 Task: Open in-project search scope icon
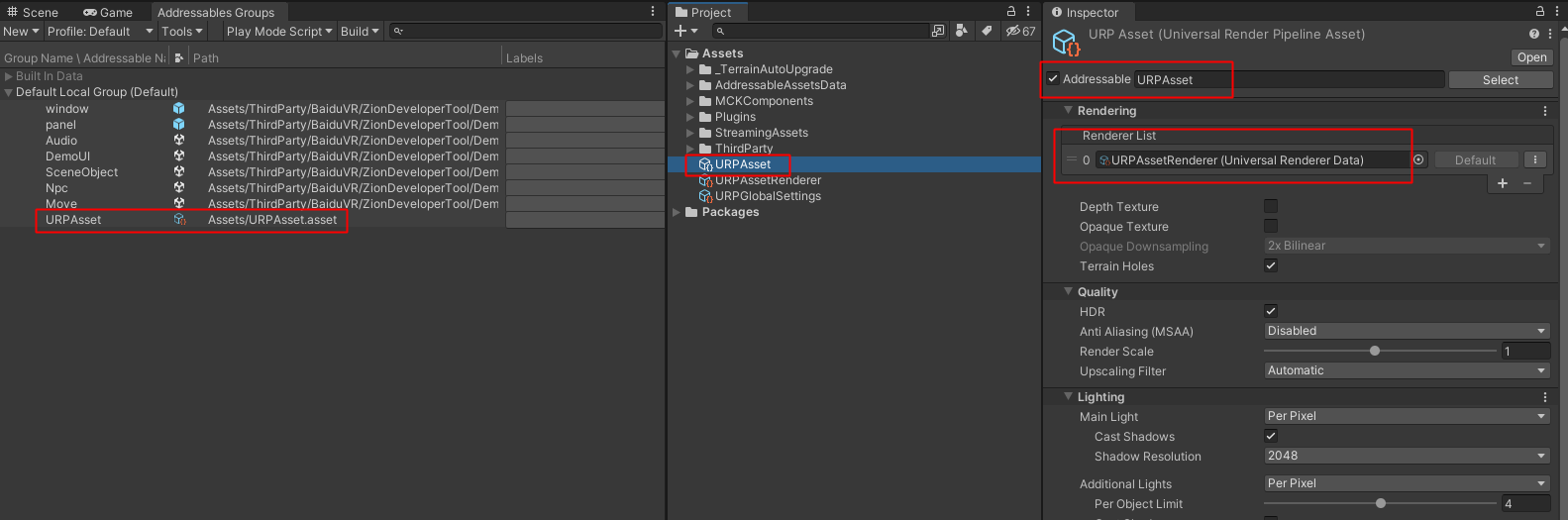coord(938,32)
